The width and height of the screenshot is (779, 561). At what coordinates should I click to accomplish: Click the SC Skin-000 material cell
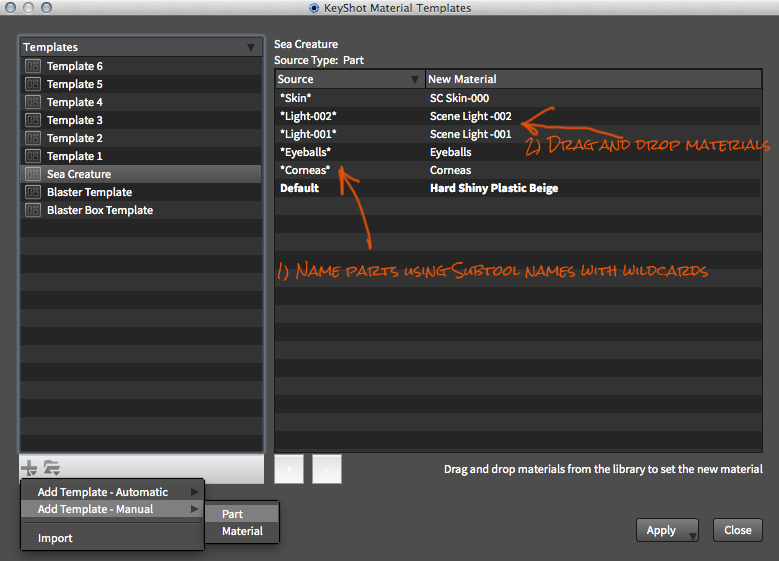(460, 98)
